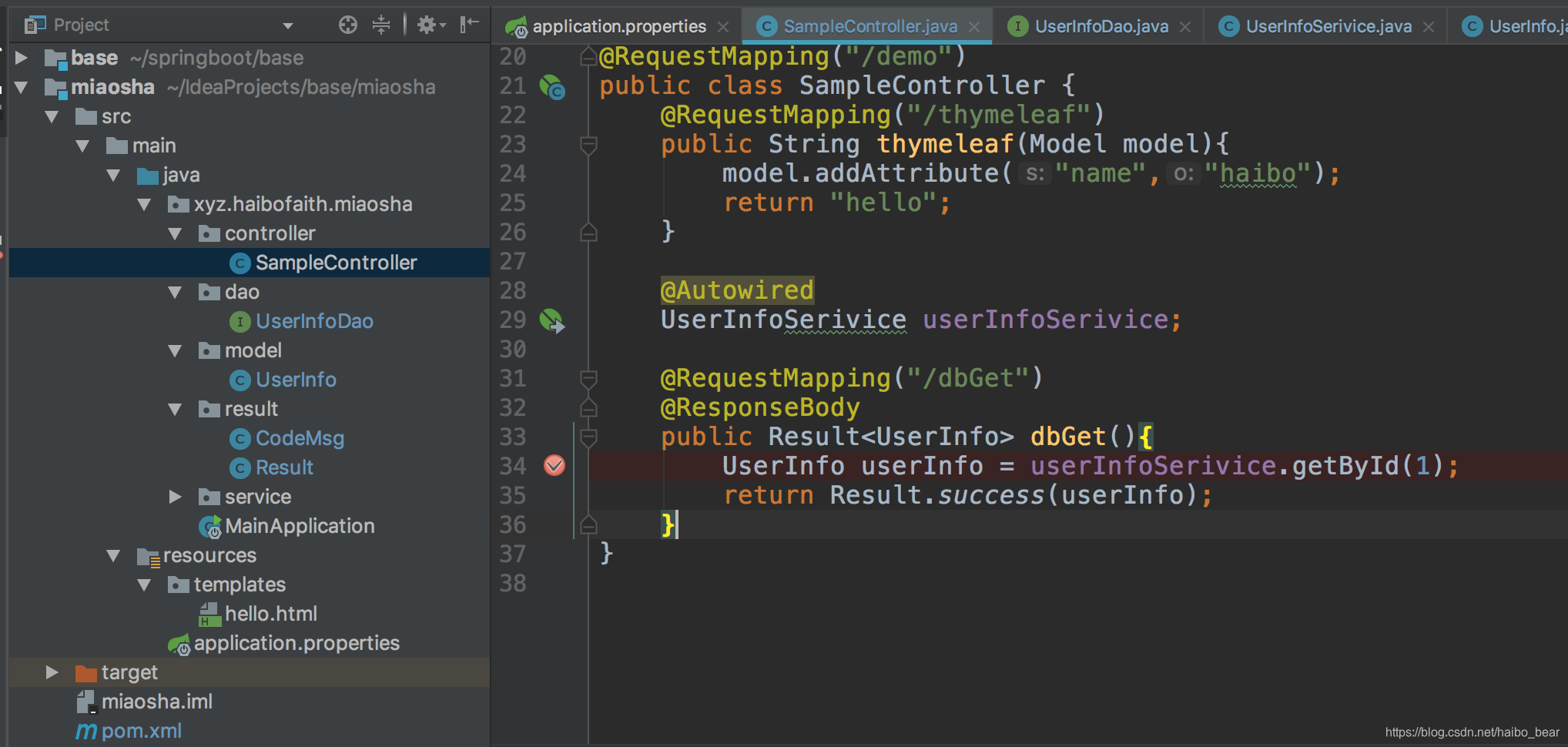
Task: Expand the target folder
Action: tap(52, 672)
